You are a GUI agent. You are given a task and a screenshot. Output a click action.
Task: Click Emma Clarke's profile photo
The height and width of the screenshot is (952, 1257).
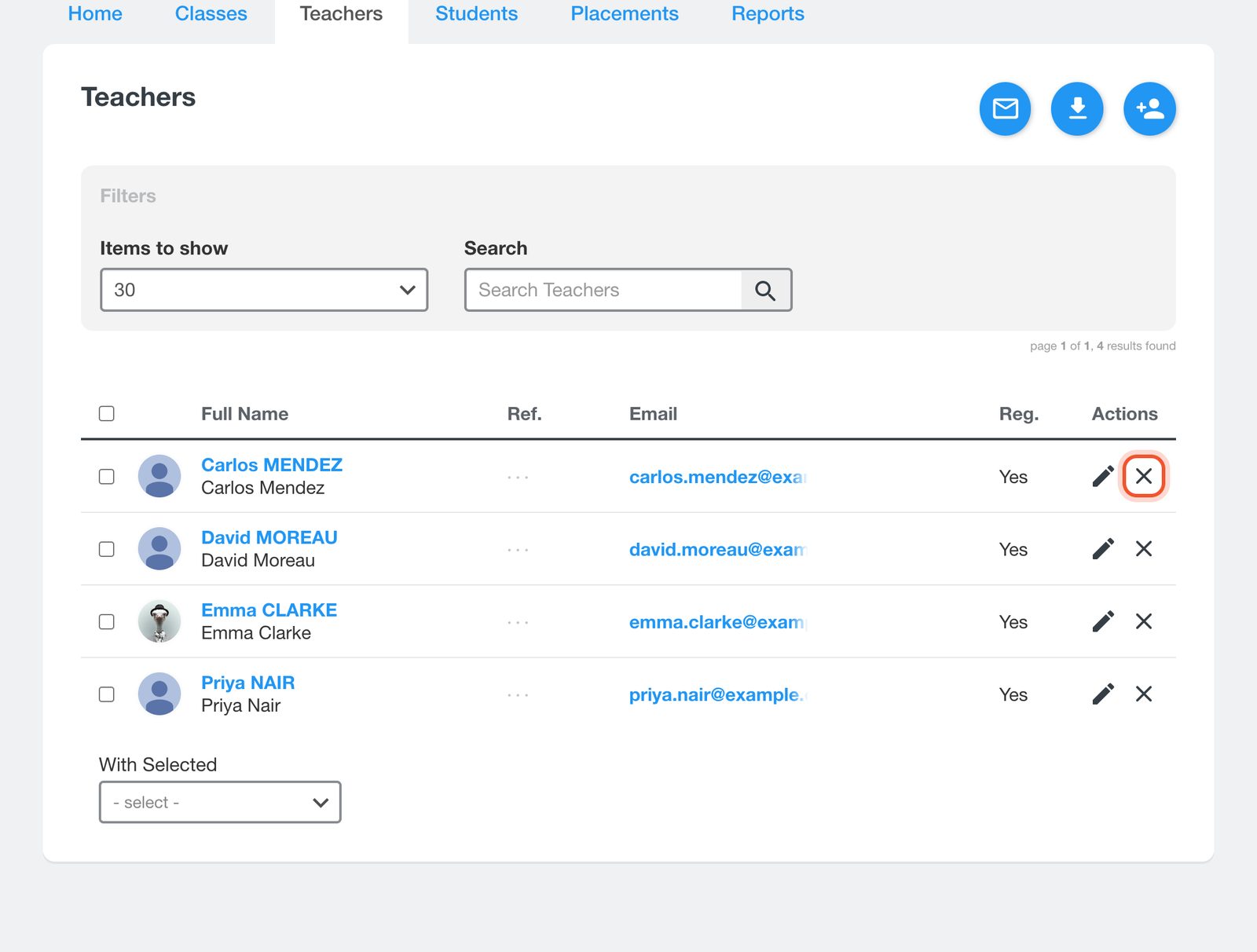[159, 621]
